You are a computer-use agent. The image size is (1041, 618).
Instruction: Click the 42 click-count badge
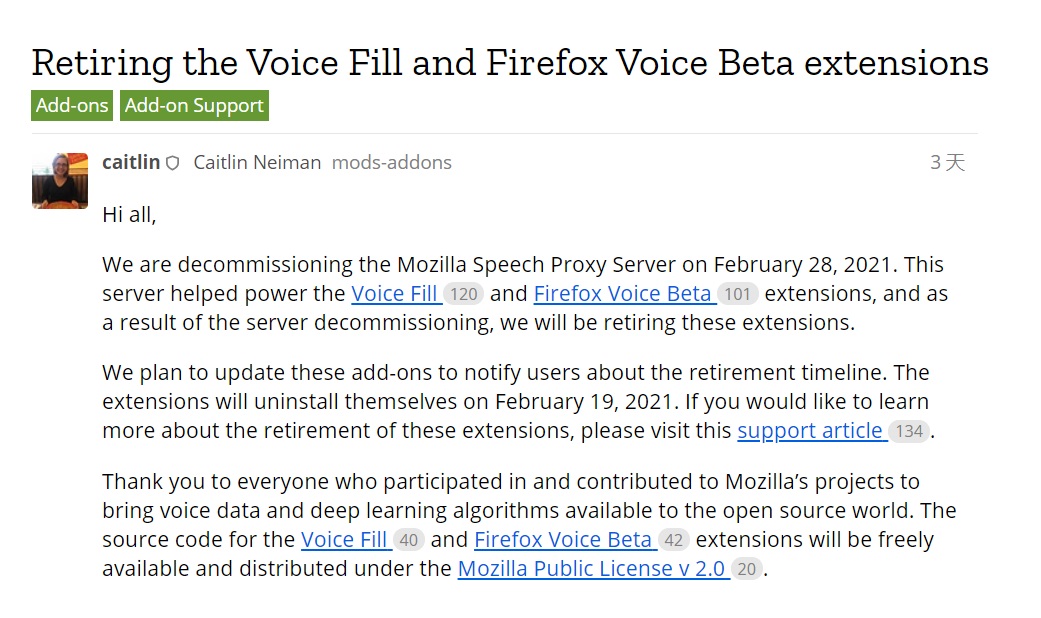[673, 540]
